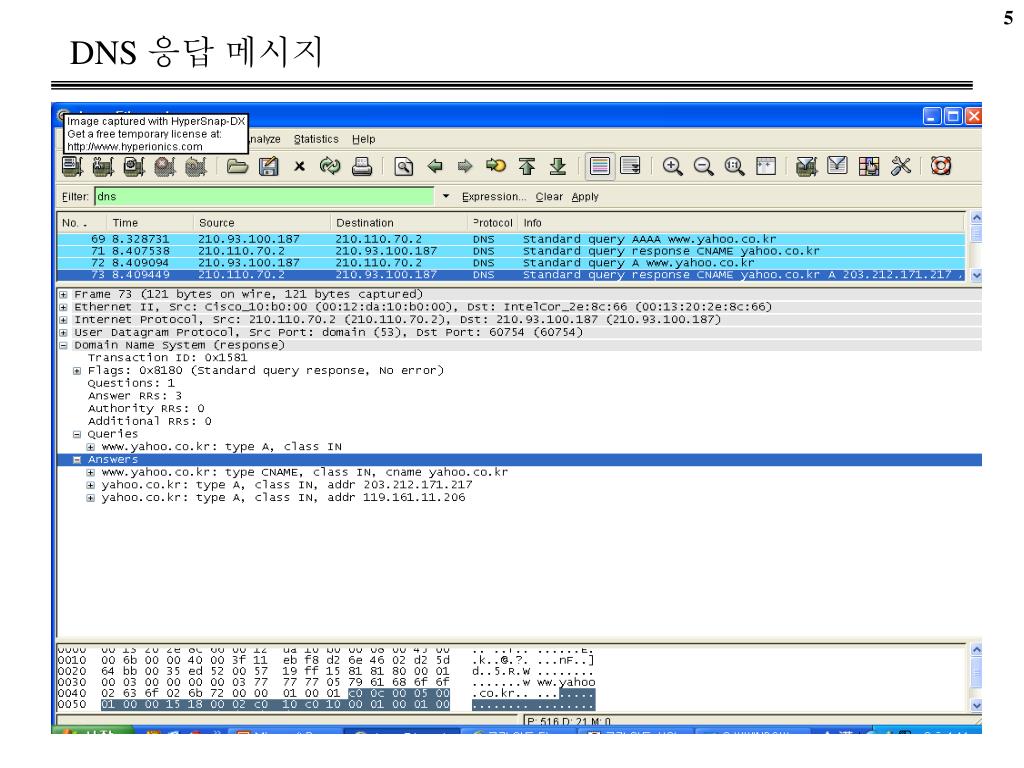This screenshot has width=1024, height=768.
Task: Click hex pane scrollbar down arrow
Action: [976, 705]
